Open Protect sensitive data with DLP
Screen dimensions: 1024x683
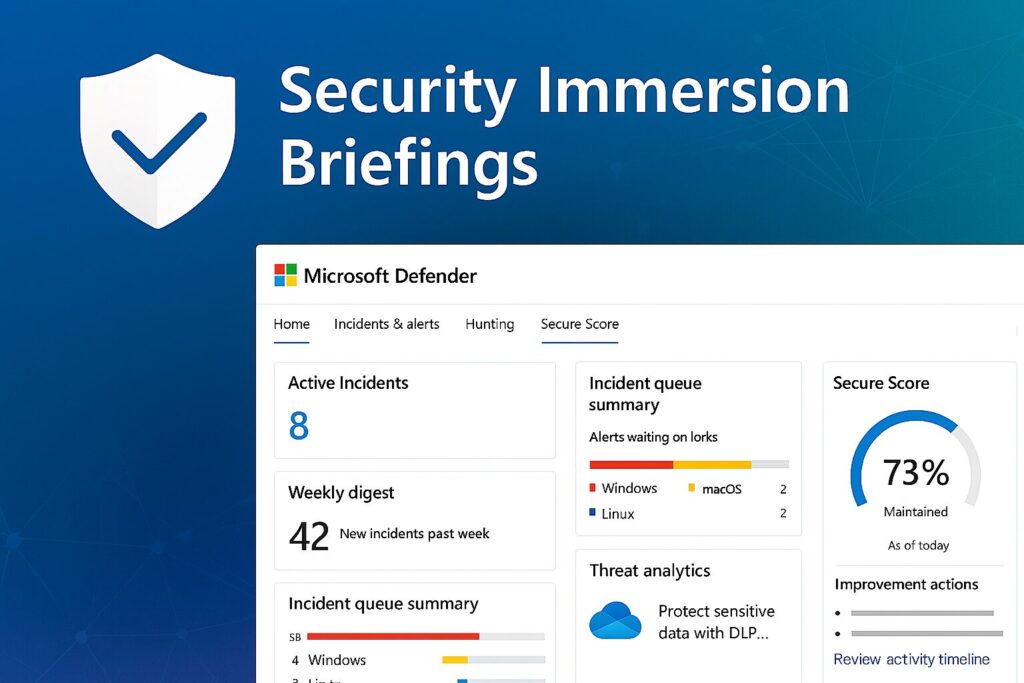point(716,621)
